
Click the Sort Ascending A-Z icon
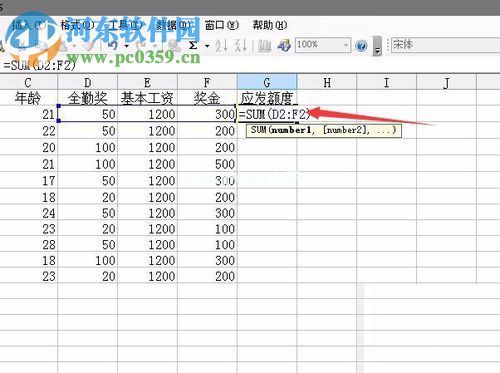(x=222, y=45)
